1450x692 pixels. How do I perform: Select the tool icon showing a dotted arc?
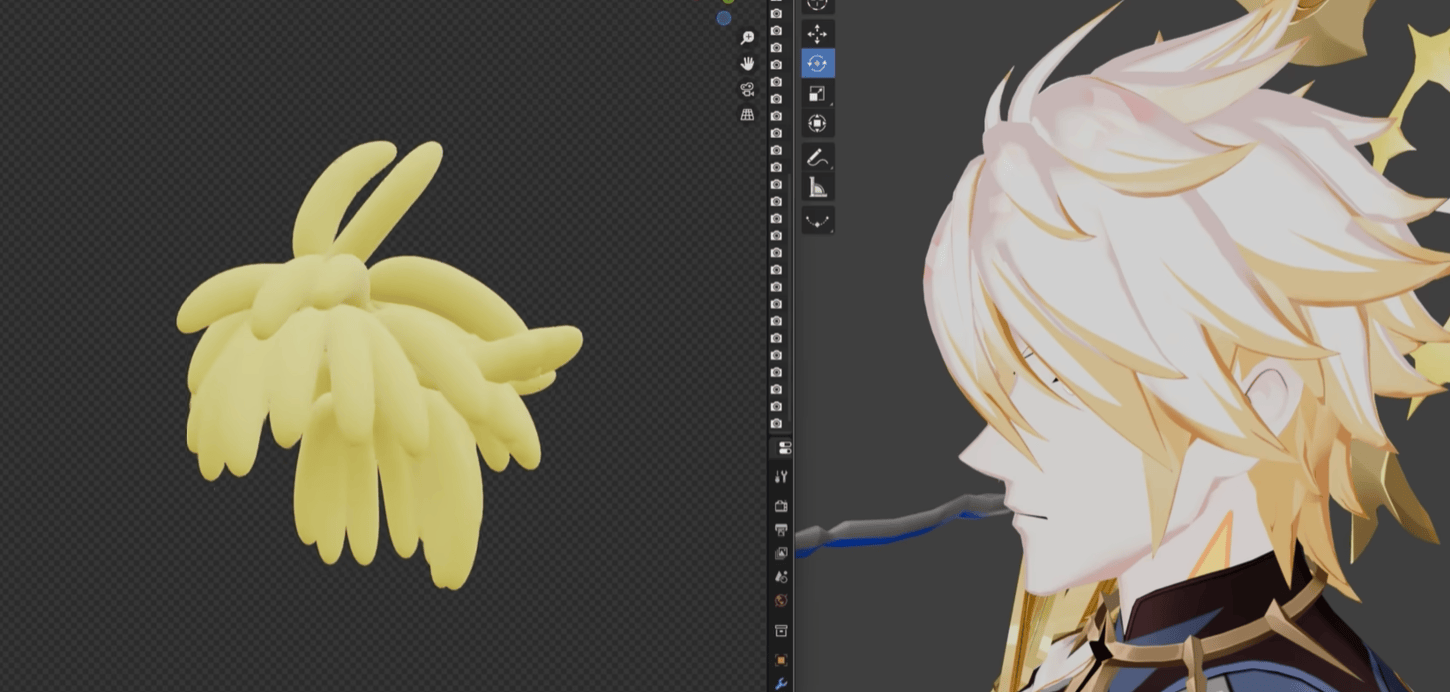pyautogui.click(x=817, y=221)
